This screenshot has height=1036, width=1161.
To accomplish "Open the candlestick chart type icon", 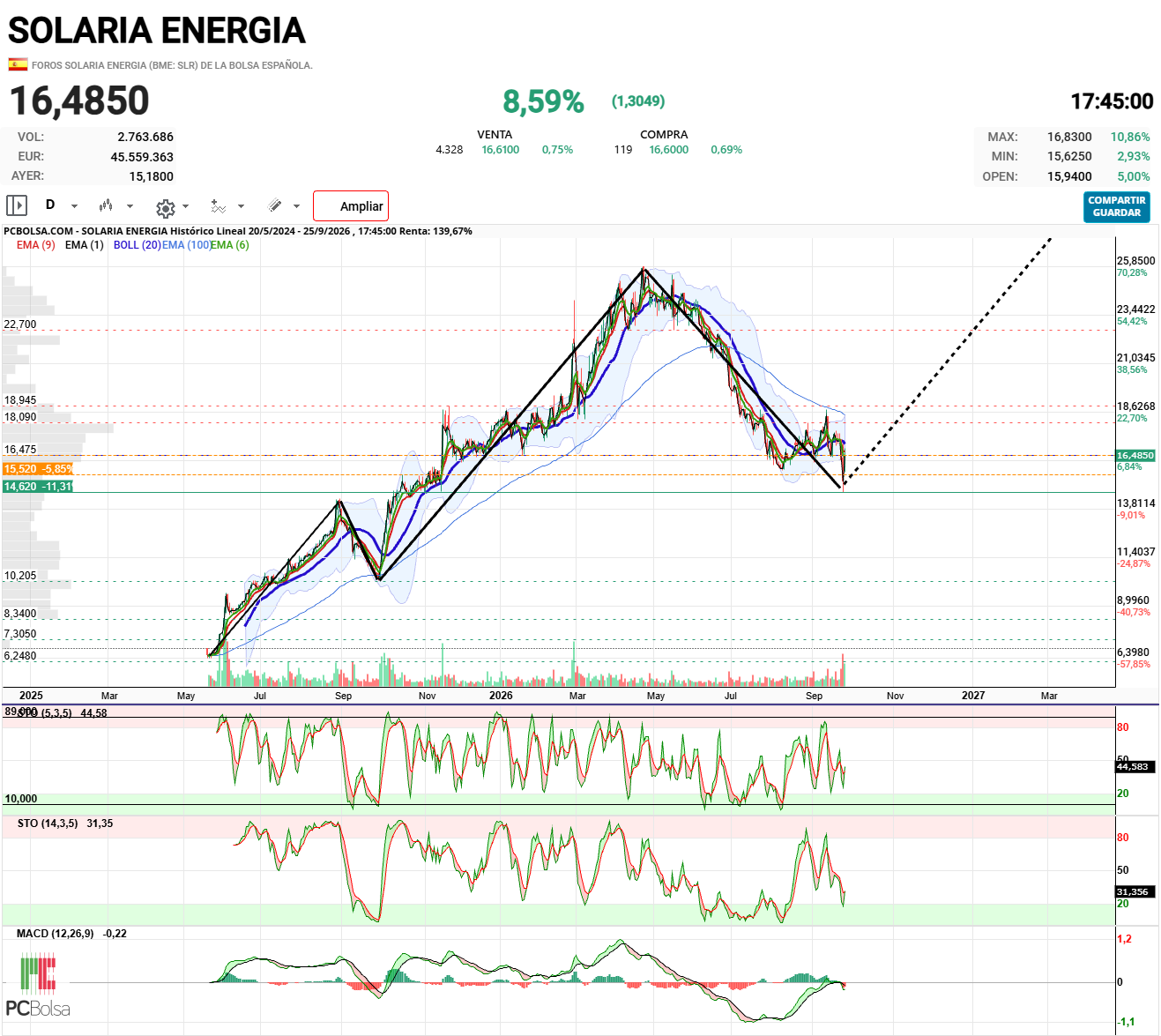I will tap(106, 205).
